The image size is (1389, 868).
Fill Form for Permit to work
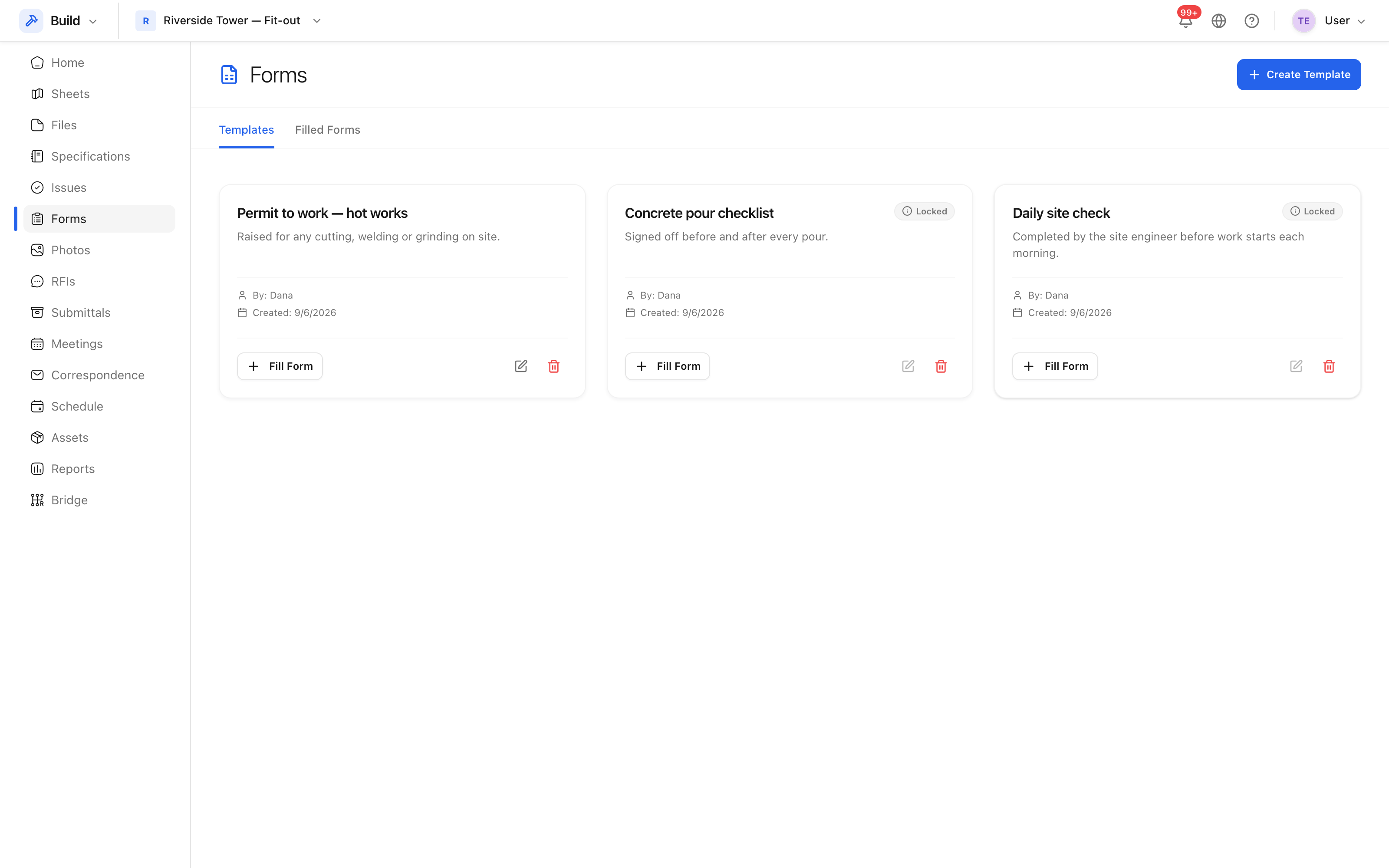point(280,366)
